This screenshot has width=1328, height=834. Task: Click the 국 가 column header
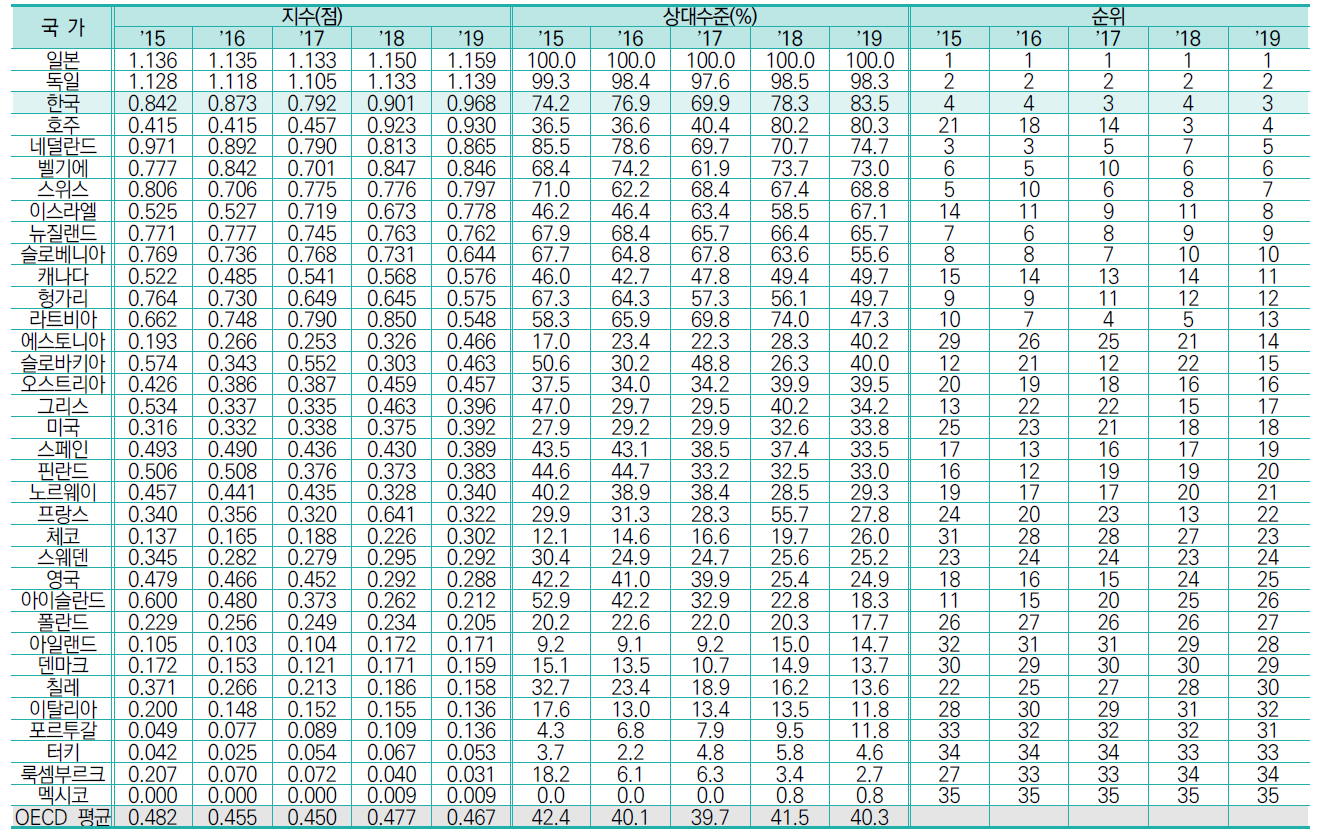[x=61, y=27]
